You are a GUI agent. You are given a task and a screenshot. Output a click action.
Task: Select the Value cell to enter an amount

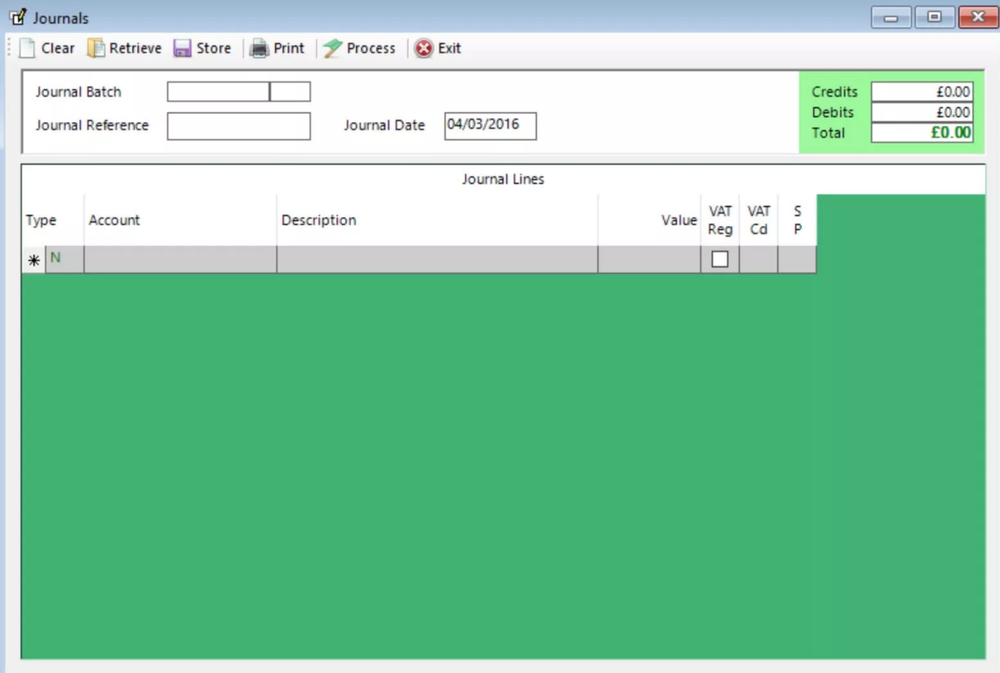pos(648,259)
